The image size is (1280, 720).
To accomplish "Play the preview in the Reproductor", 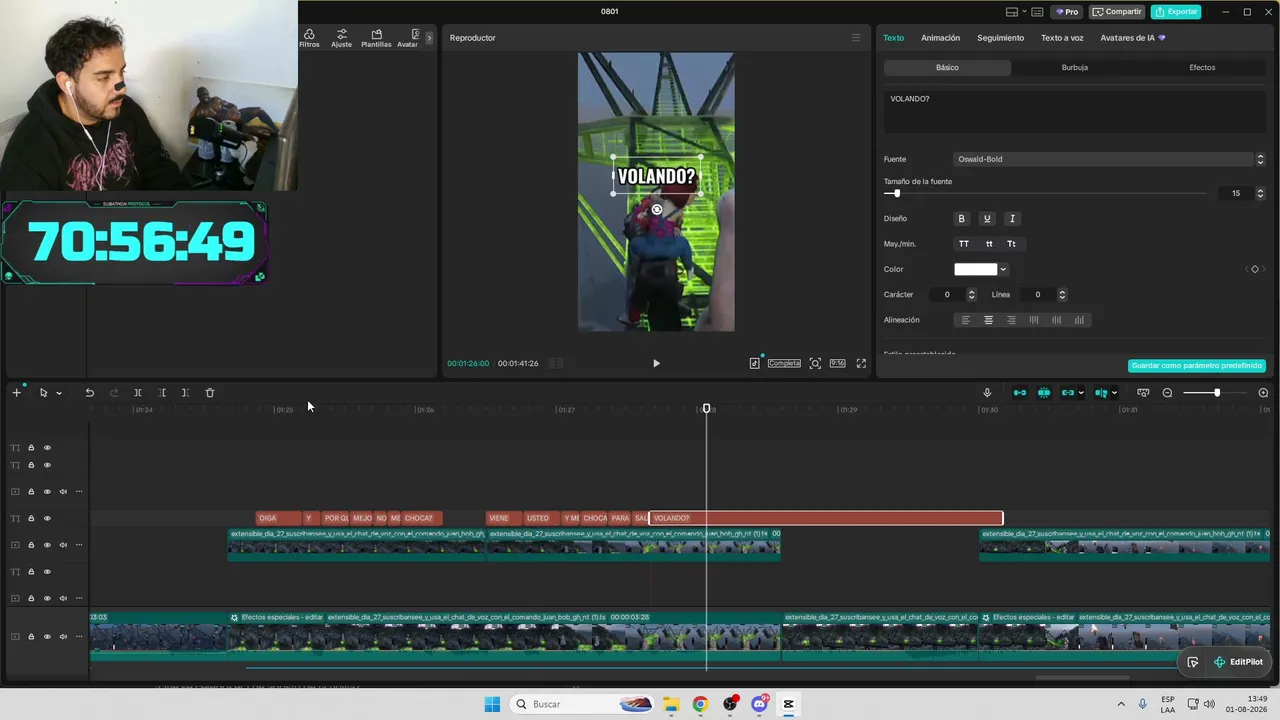I will [656, 364].
